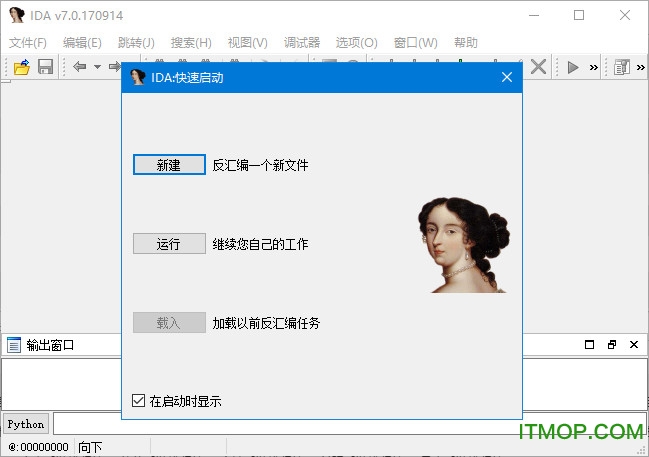Open the 搜索(H) menu
Screen dimensions: 649x457
click(191, 43)
